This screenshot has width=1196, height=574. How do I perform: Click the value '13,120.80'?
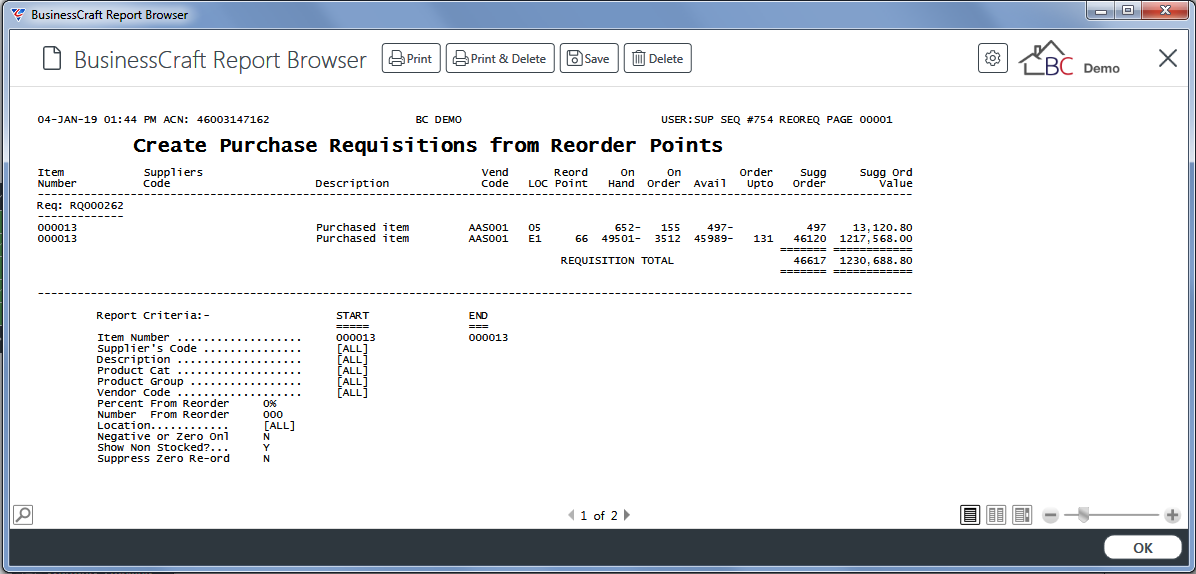(883, 227)
